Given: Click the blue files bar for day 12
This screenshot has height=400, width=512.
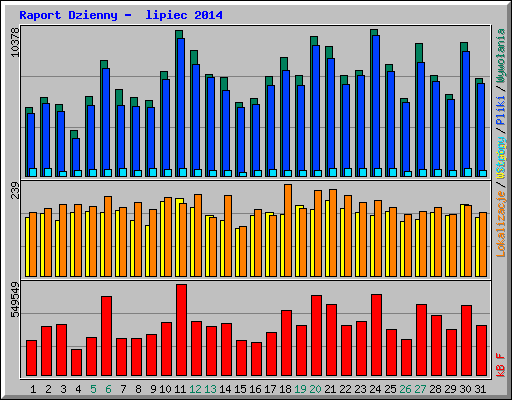Looking at the screenshot, I should coord(196,120).
